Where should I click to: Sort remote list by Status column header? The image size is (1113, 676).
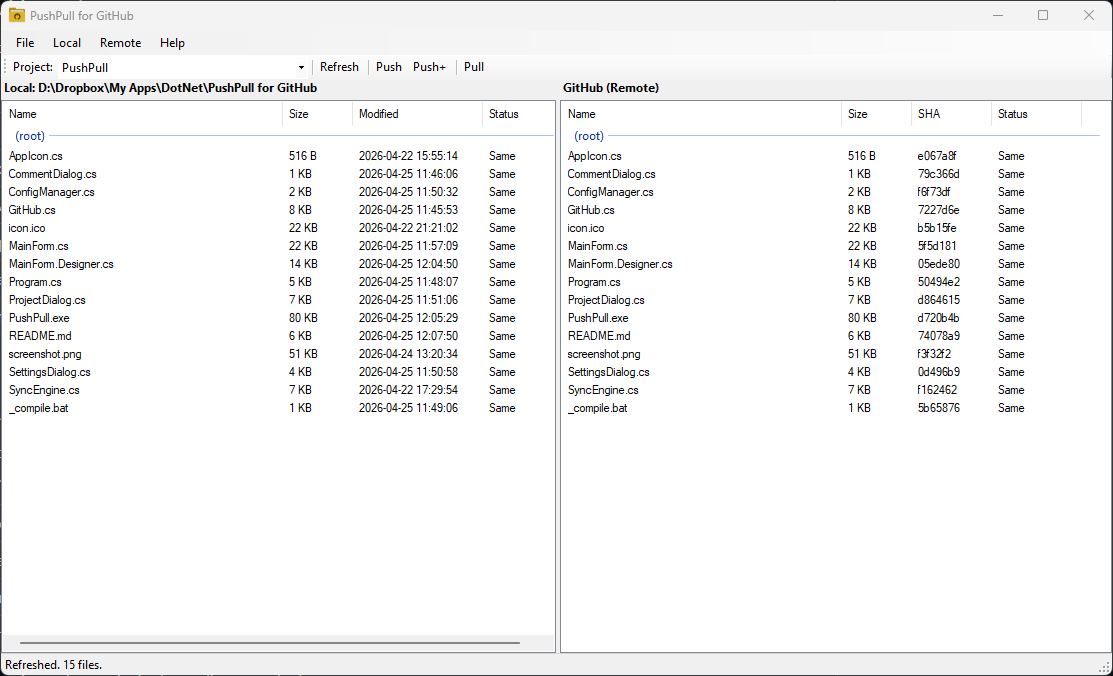coord(1036,114)
